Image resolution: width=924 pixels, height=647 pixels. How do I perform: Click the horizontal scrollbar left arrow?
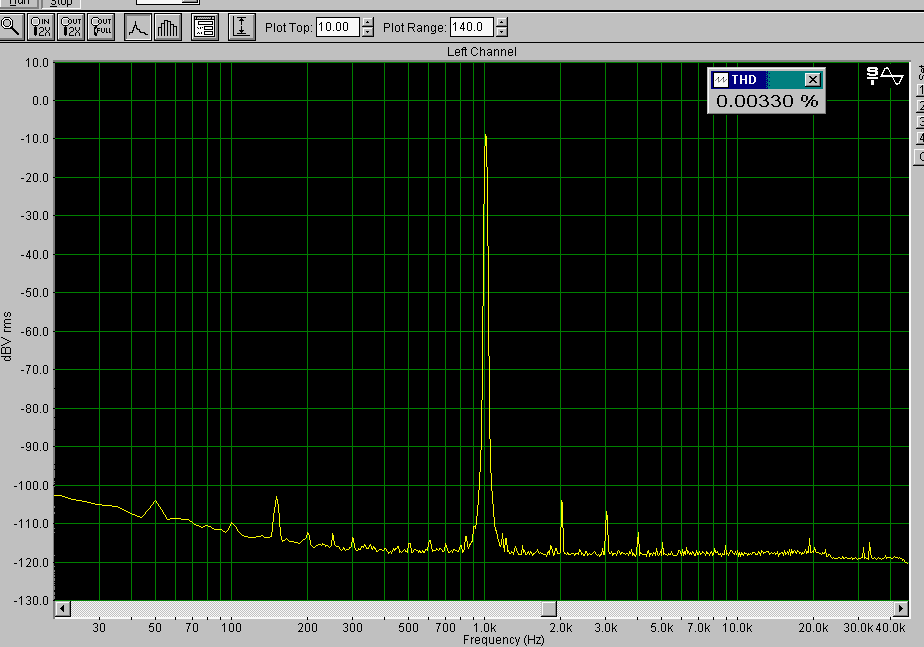(62, 609)
